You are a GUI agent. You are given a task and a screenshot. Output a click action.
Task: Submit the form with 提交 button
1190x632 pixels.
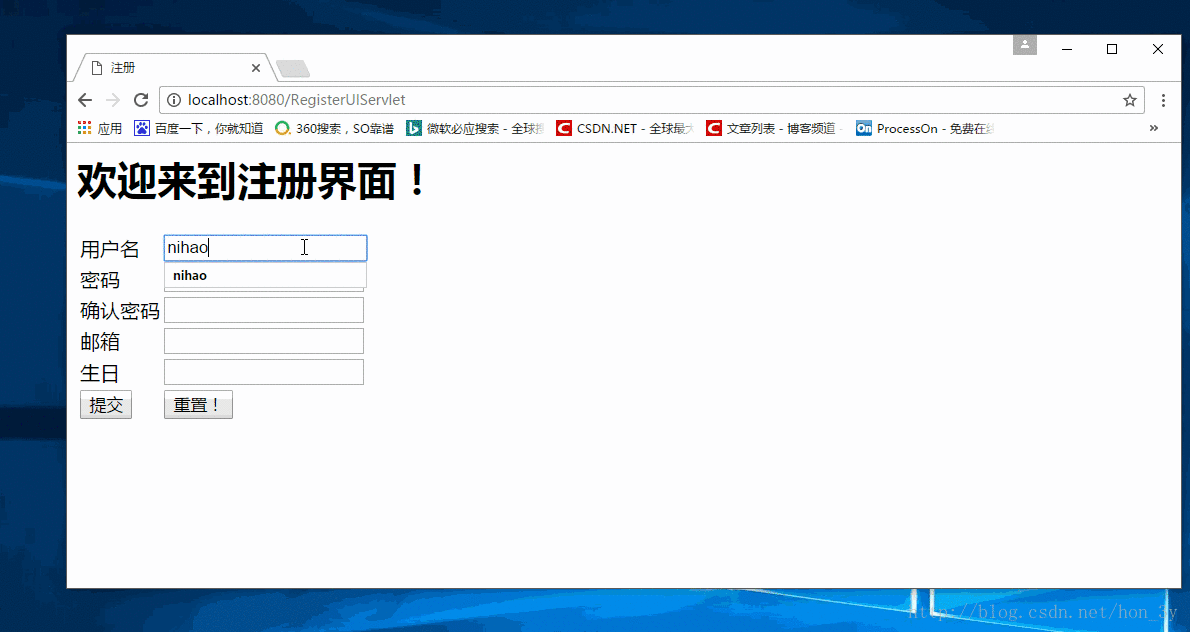[105, 405]
